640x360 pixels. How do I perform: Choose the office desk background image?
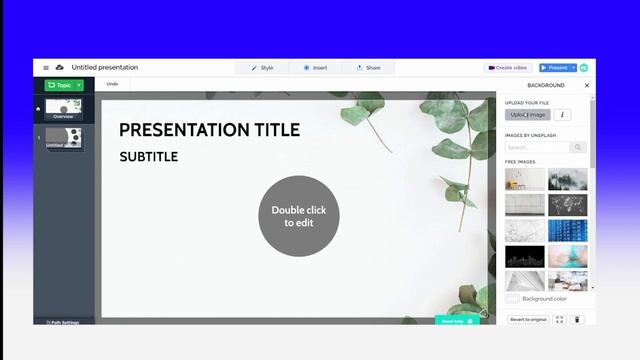pyautogui.click(x=568, y=281)
